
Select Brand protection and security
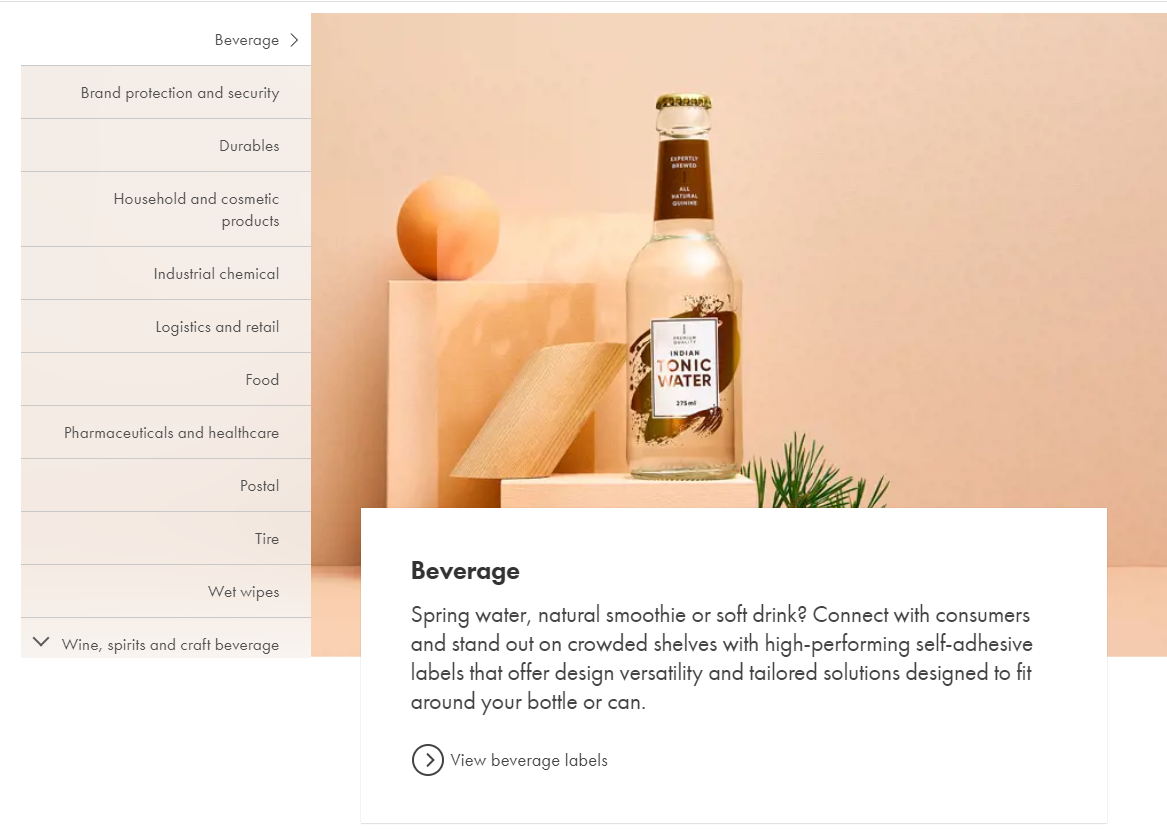click(166, 92)
